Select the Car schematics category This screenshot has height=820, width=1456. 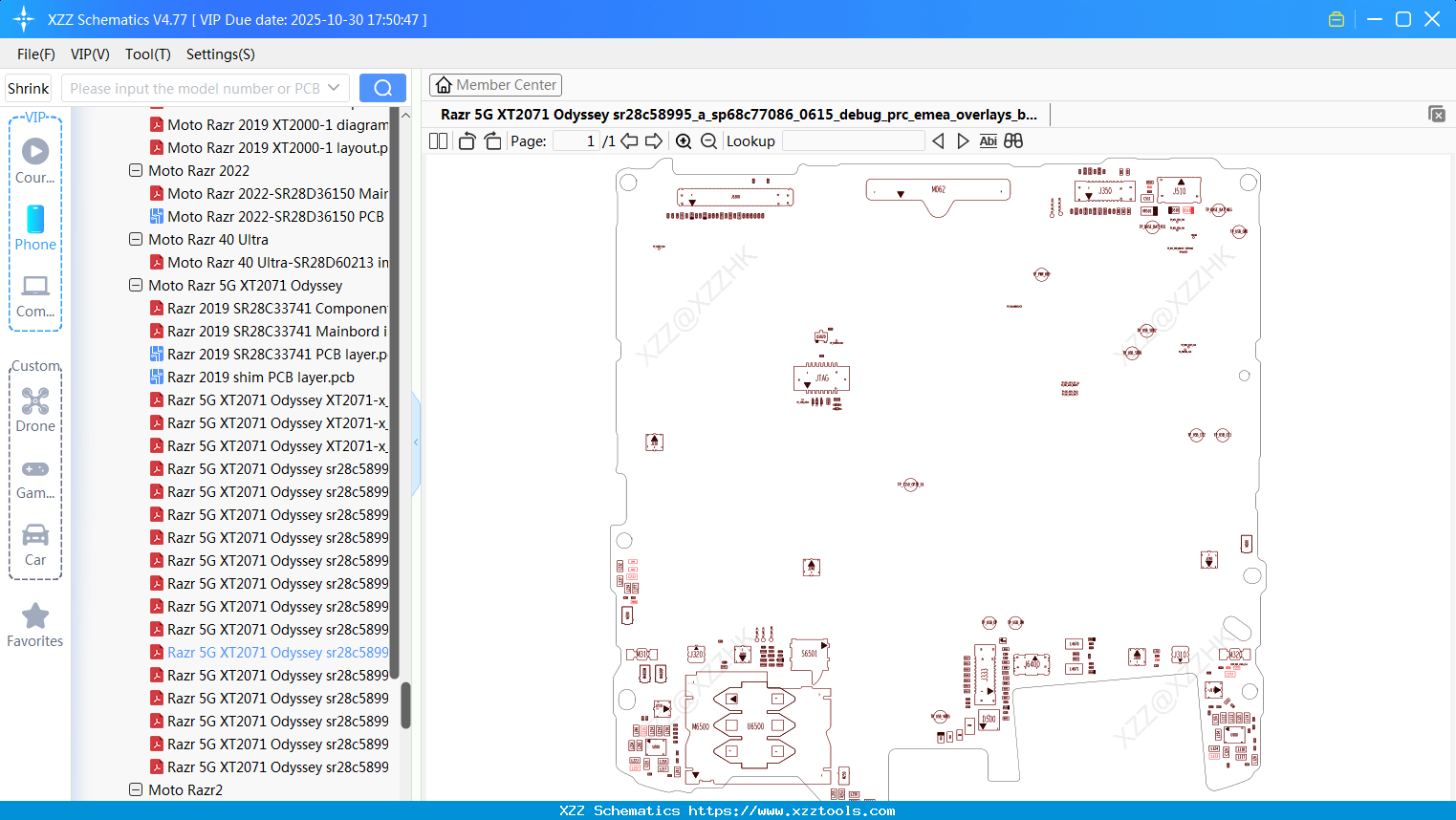pos(35,545)
